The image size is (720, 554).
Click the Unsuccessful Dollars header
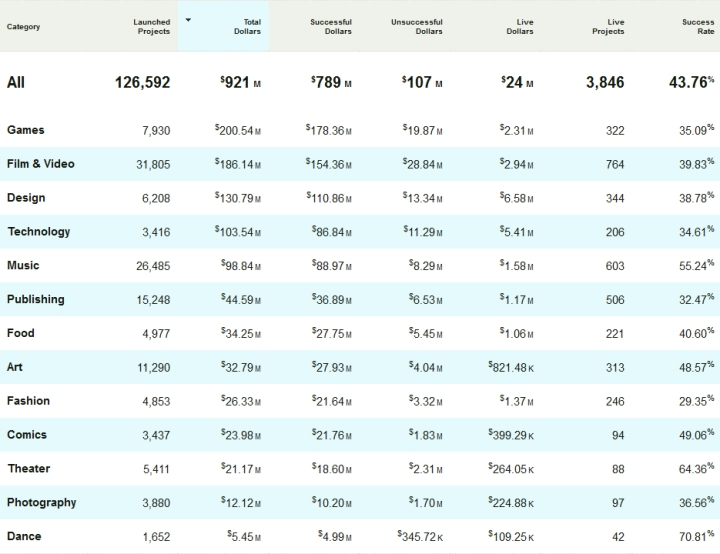click(x=416, y=27)
